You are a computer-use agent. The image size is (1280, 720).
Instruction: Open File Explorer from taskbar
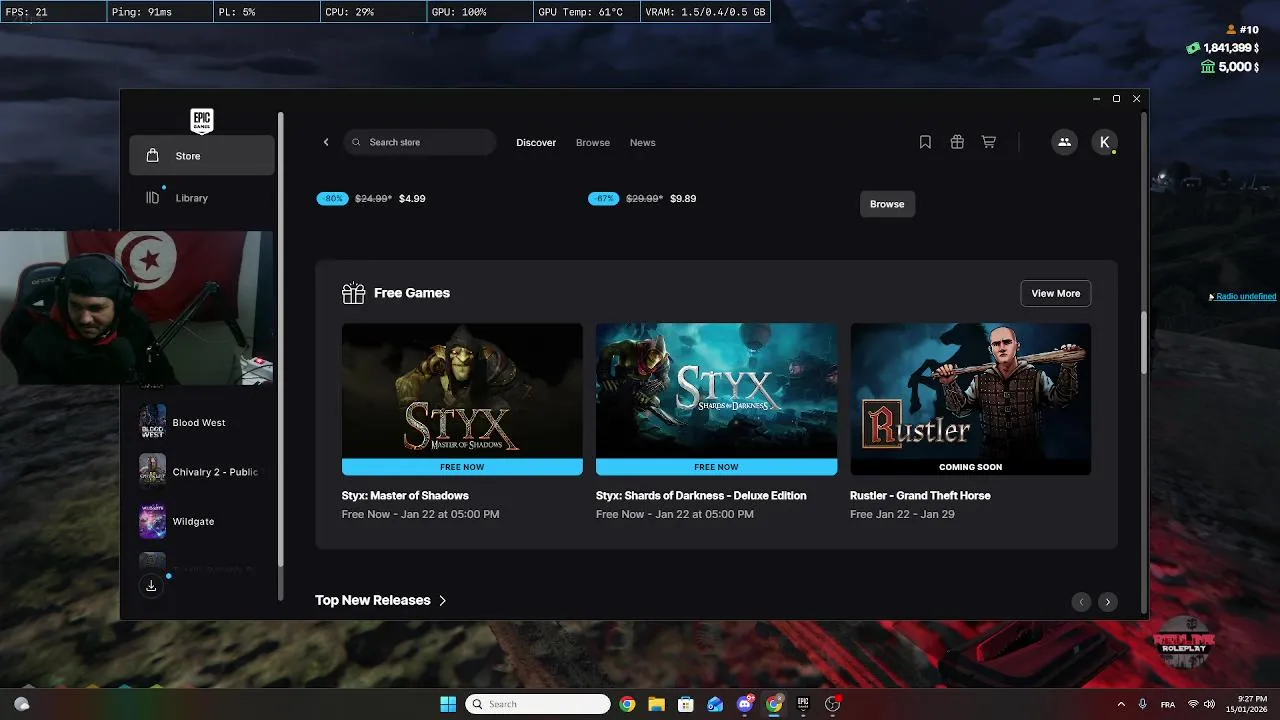[656, 704]
